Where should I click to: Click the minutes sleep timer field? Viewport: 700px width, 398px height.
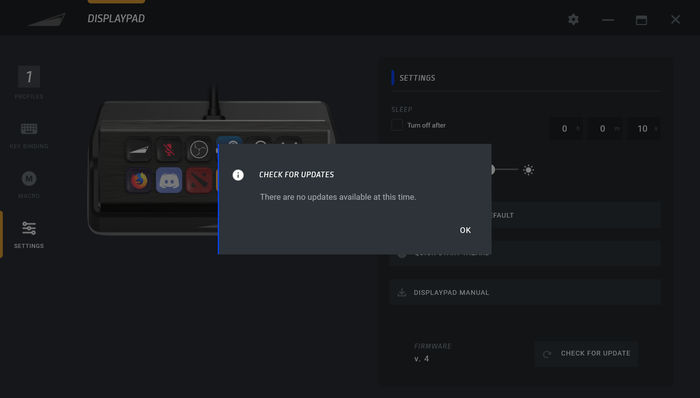pos(604,129)
